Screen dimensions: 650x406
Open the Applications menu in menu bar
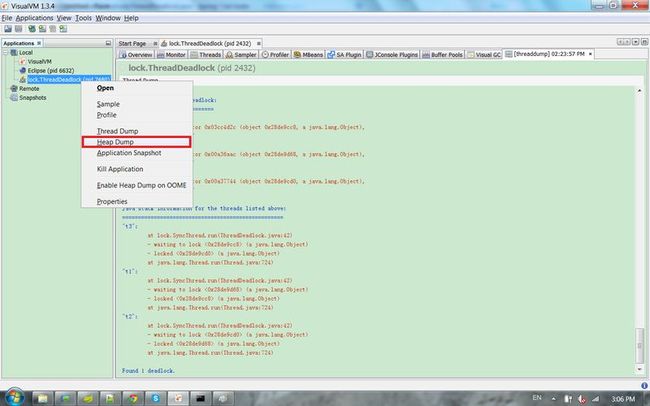tap(34, 18)
